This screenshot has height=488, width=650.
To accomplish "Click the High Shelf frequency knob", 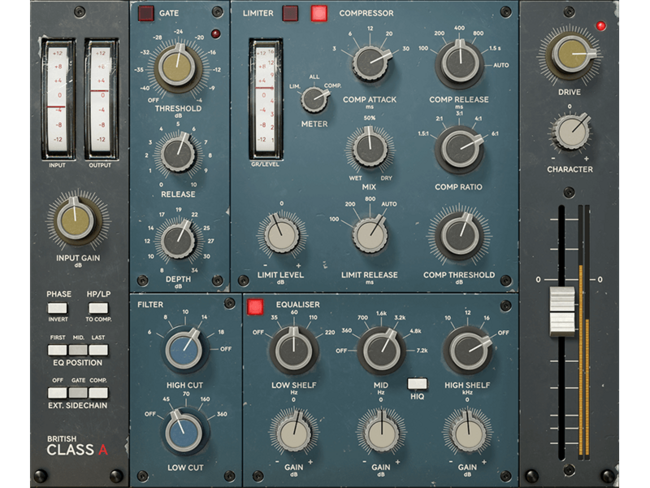I will [468, 351].
